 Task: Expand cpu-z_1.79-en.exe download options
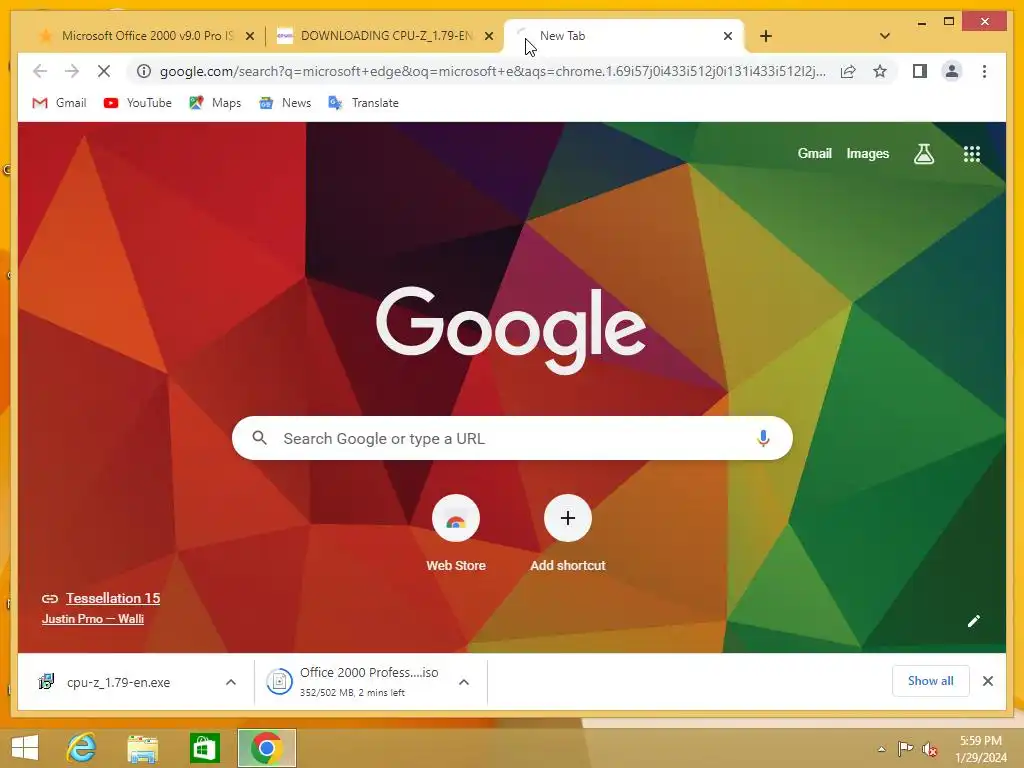(231, 682)
